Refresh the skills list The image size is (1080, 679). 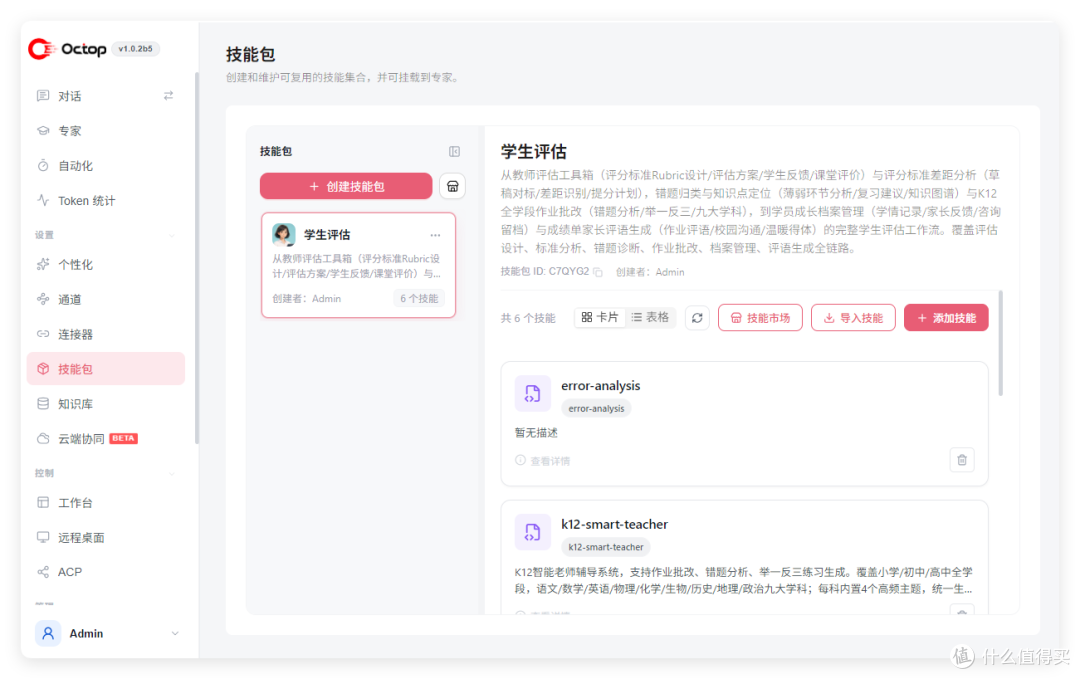pos(697,318)
